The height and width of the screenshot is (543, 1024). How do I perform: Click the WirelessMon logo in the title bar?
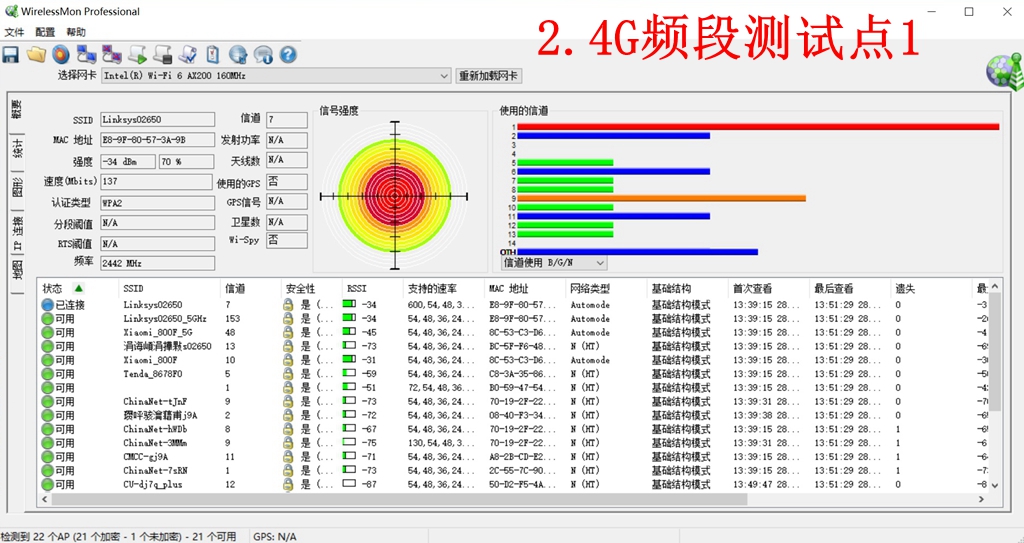click(x=10, y=11)
